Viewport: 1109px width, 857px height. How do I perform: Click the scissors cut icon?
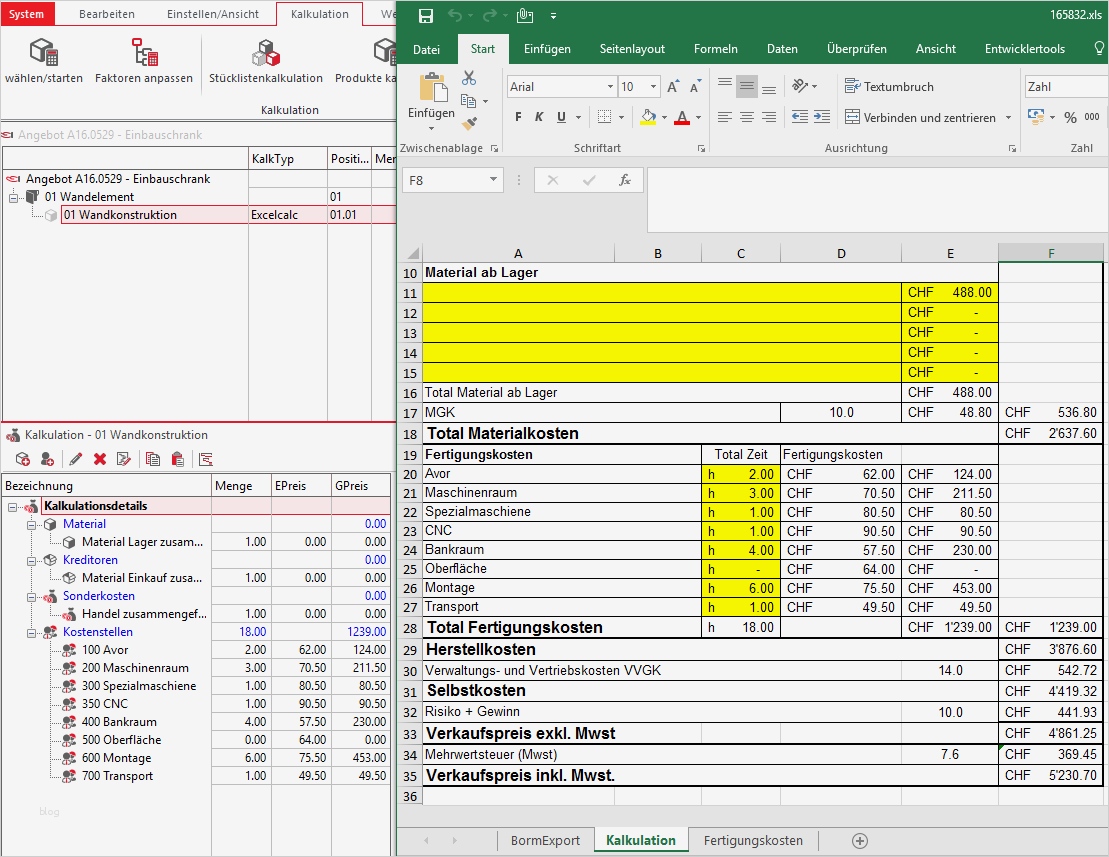click(468, 78)
